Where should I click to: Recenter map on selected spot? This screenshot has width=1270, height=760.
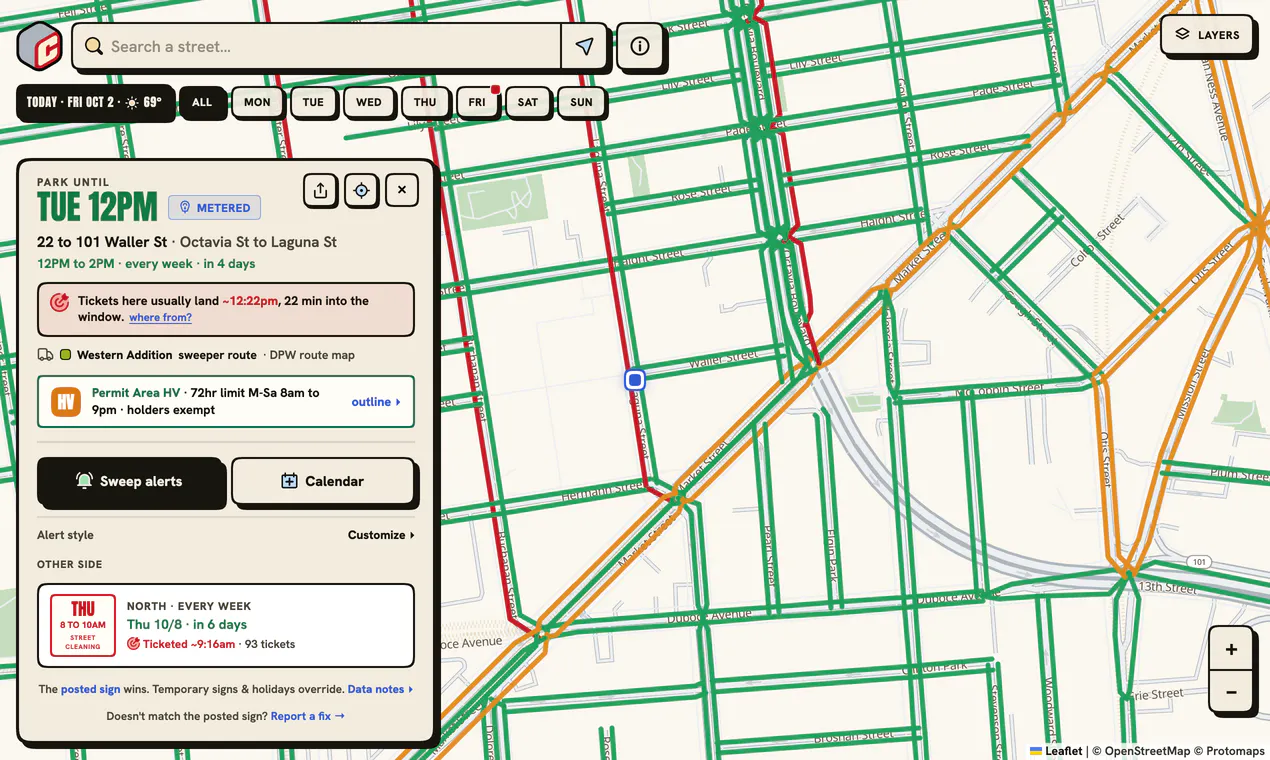pyautogui.click(x=361, y=190)
